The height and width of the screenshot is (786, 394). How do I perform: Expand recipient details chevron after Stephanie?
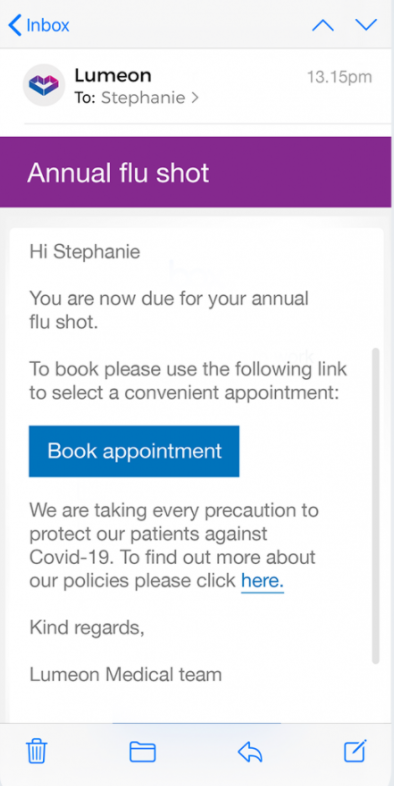pos(195,98)
